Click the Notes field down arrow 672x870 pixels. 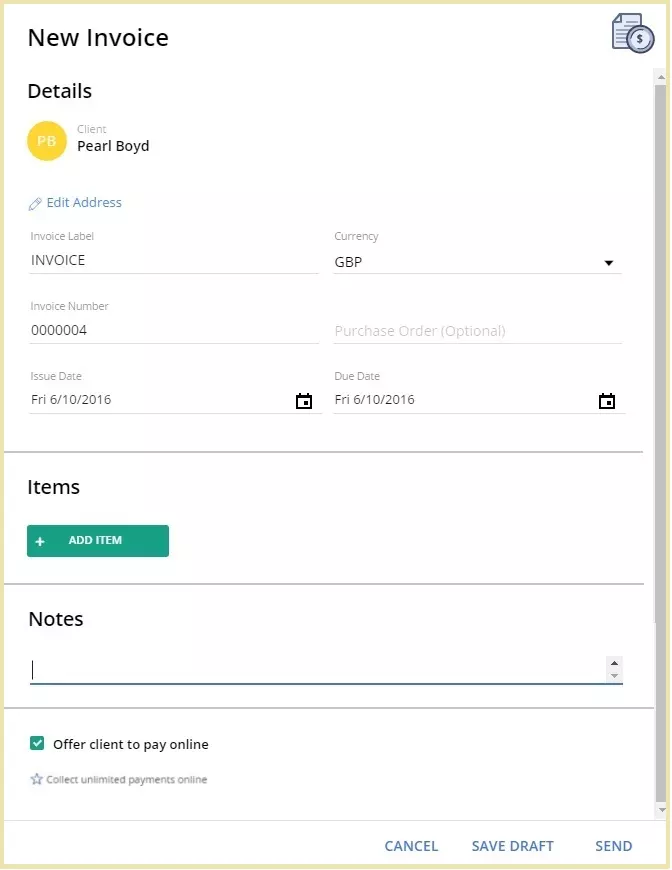[614, 676]
